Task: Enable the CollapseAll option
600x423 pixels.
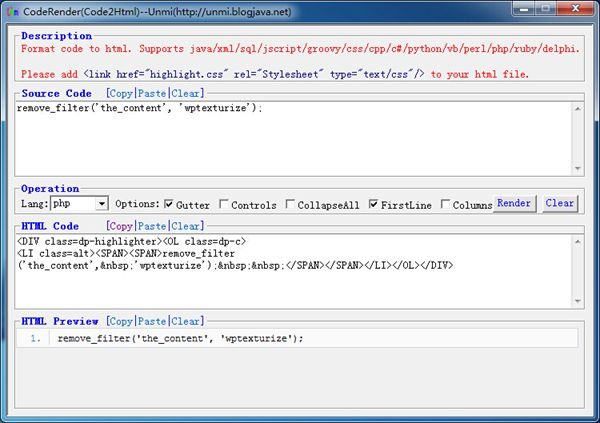Action: (x=290, y=205)
